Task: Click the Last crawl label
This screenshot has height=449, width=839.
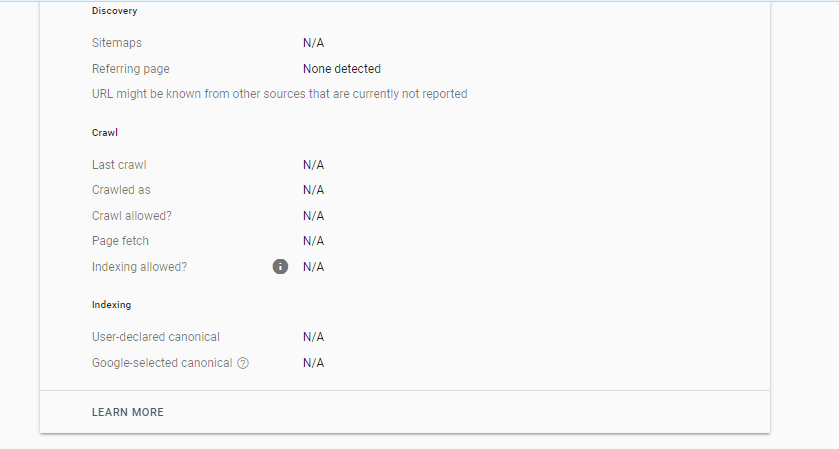Action: pyautogui.click(x=119, y=165)
